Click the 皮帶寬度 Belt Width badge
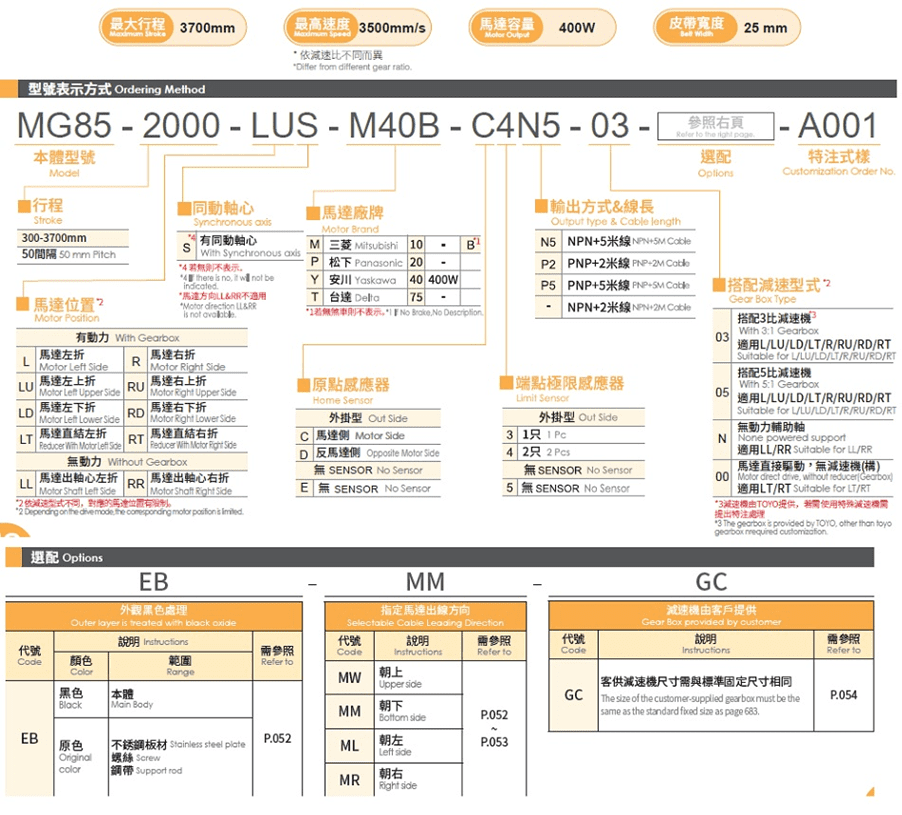 pyautogui.click(x=690, y=27)
